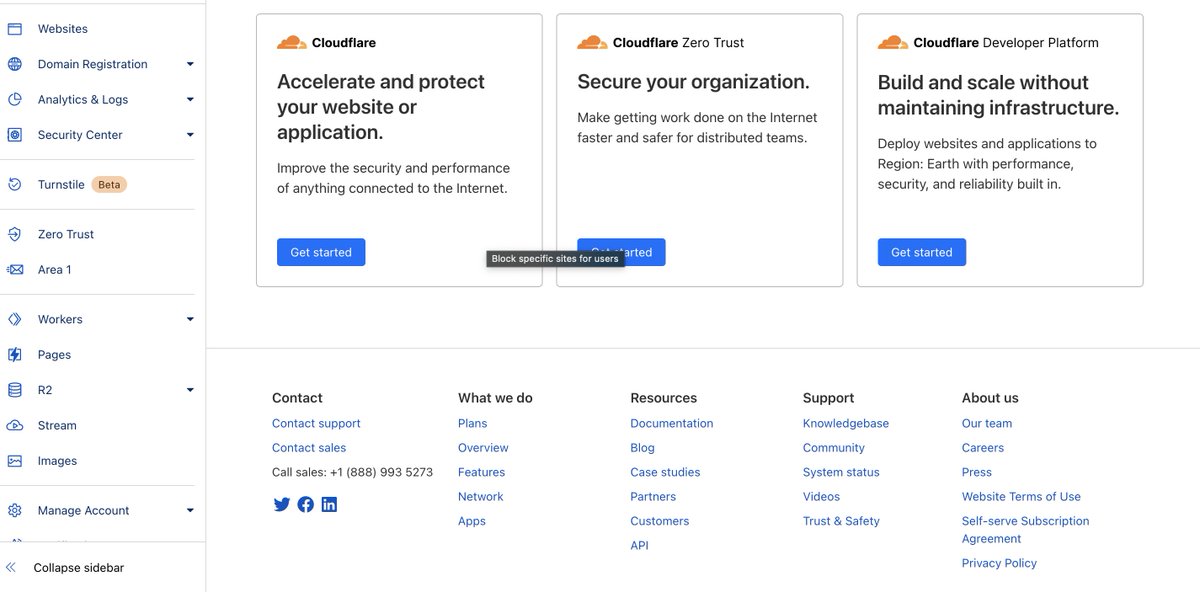The height and width of the screenshot is (592, 1200).
Task: Click the Workers icon in sidebar
Action: (x=15, y=319)
